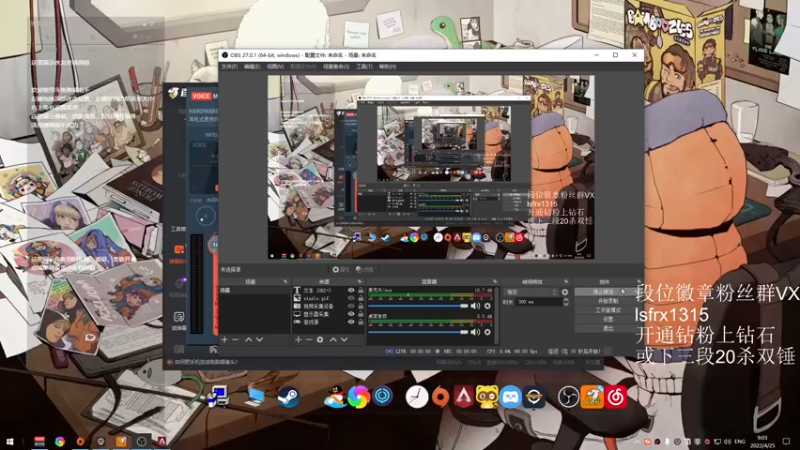This screenshot has width=800, height=450.
Task: Click the audio mixer vertical scrollbar
Action: click(x=496, y=314)
